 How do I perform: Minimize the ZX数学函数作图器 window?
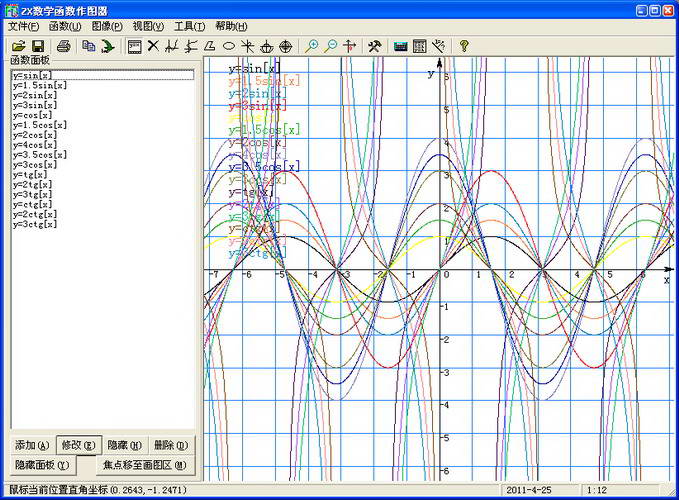(x=642, y=11)
